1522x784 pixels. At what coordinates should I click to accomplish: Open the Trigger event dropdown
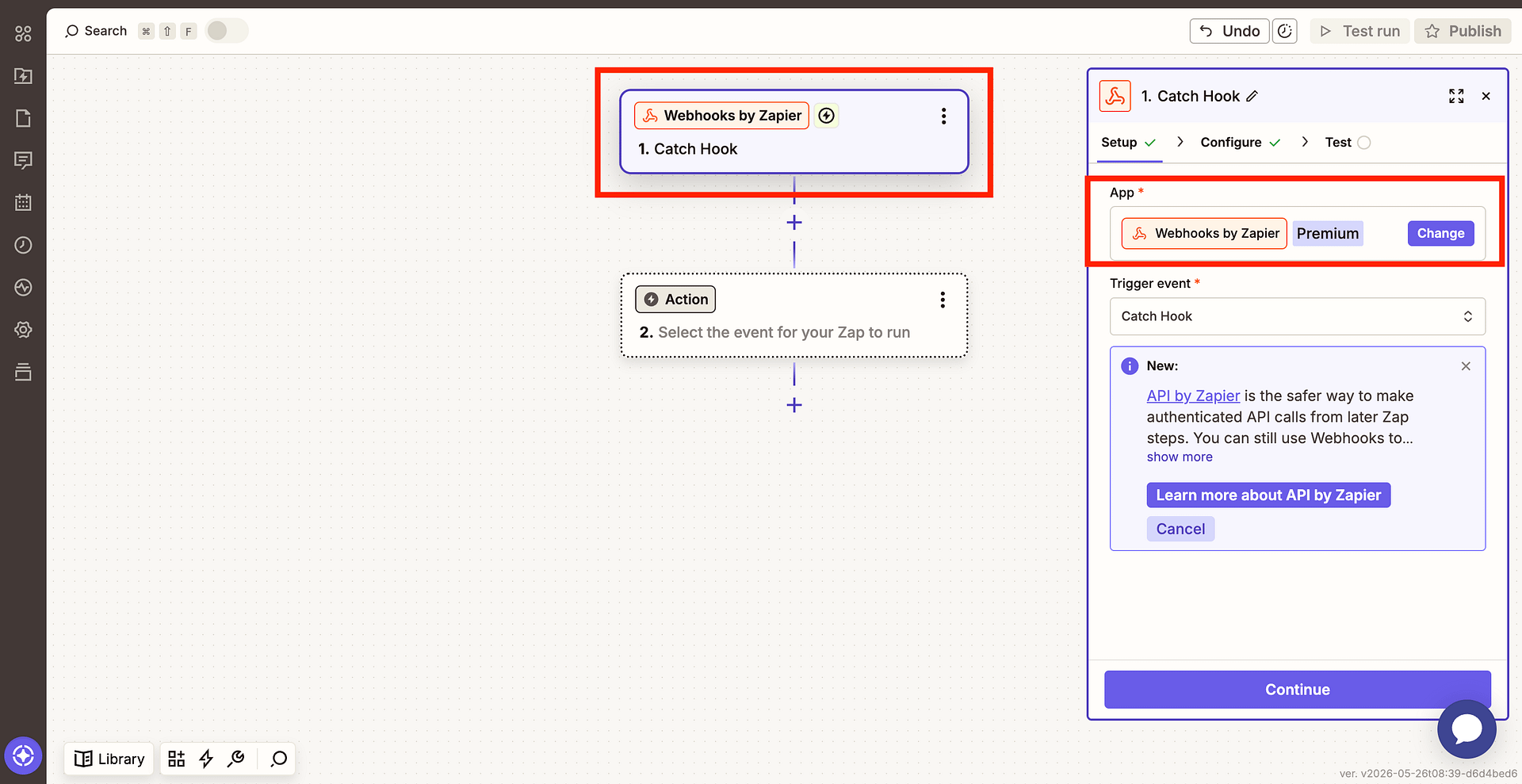[x=1297, y=316]
